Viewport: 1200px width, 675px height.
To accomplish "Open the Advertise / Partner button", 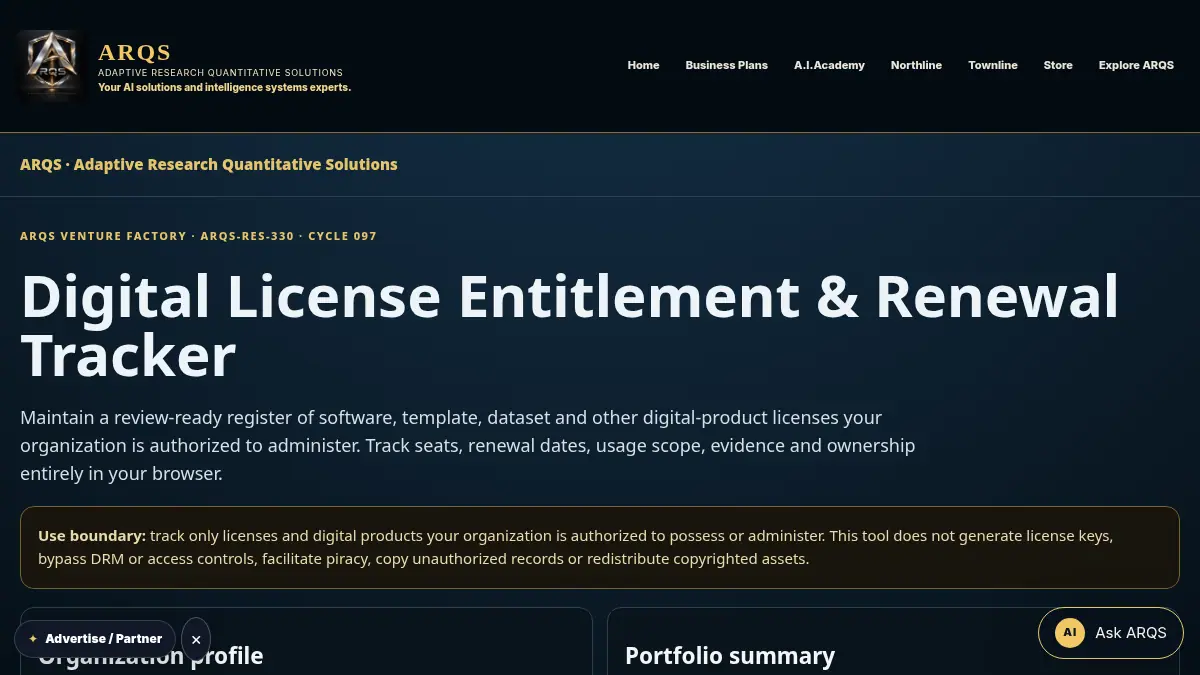I will coord(95,639).
